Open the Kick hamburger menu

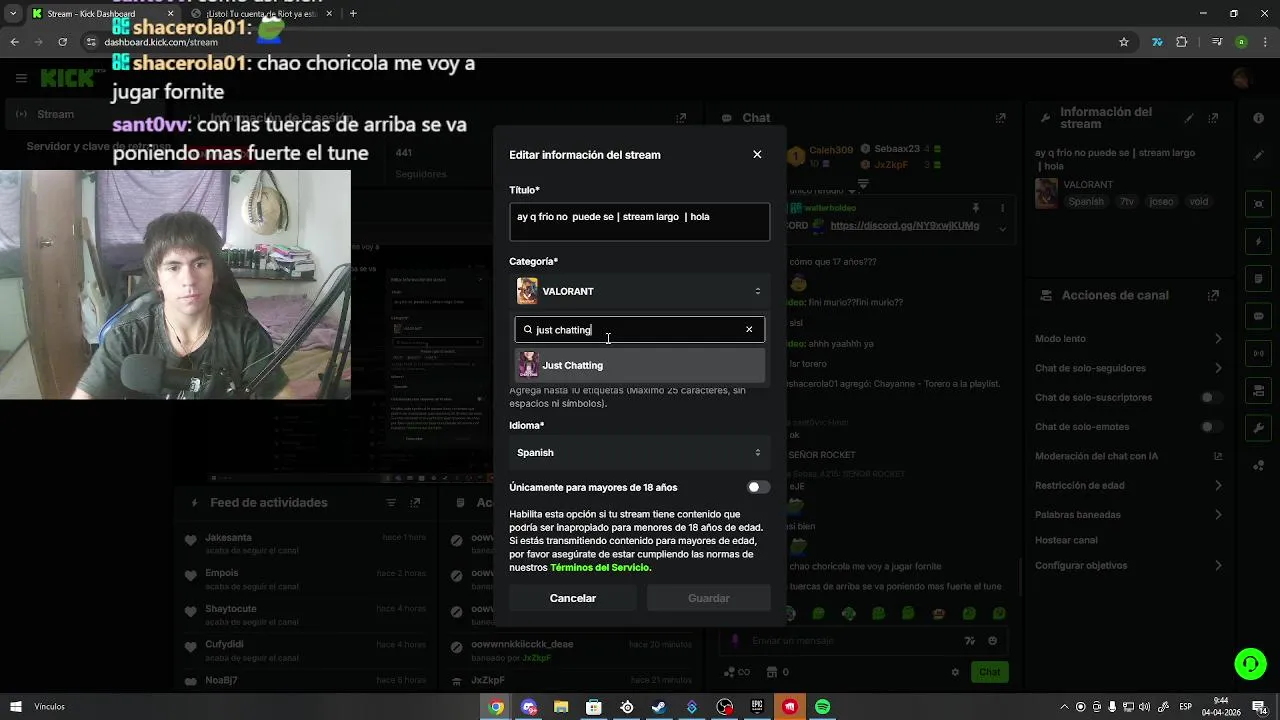(21, 78)
